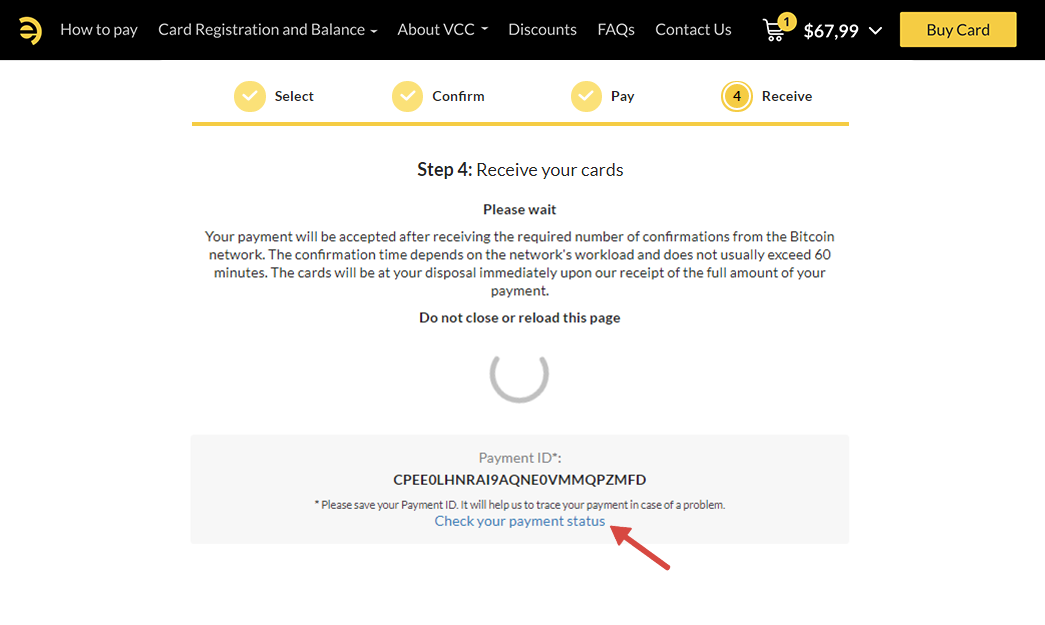Click the Select step checkmark icon

pos(250,96)
